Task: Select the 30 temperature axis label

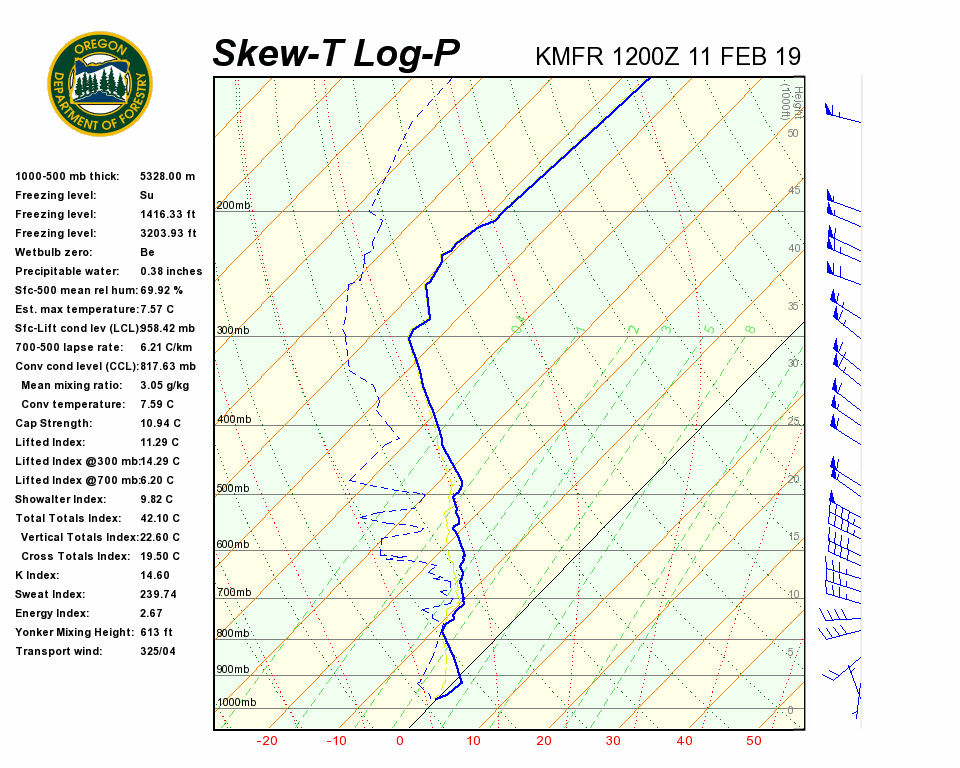Action: click(x=613, y=741)
